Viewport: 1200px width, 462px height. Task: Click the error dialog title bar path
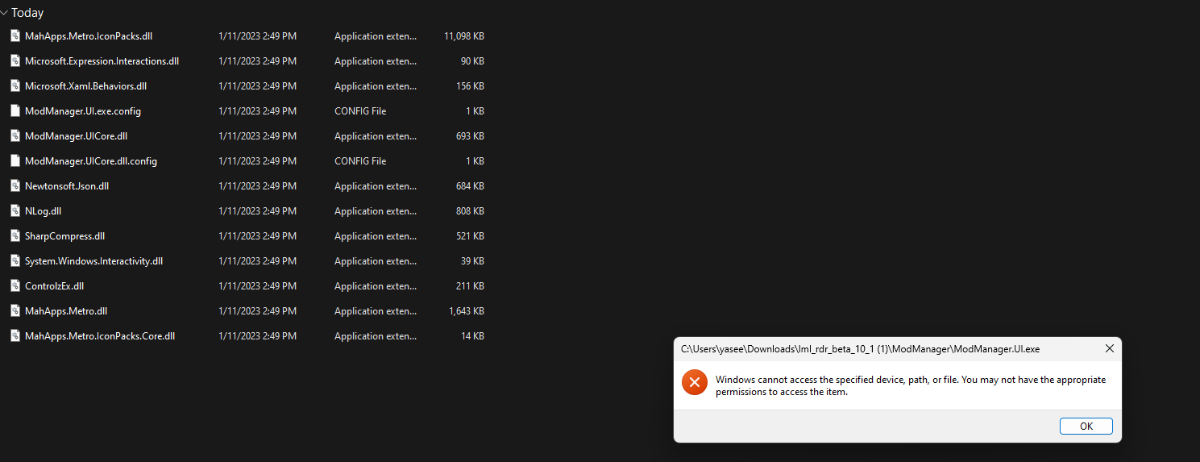pos(860,349)
